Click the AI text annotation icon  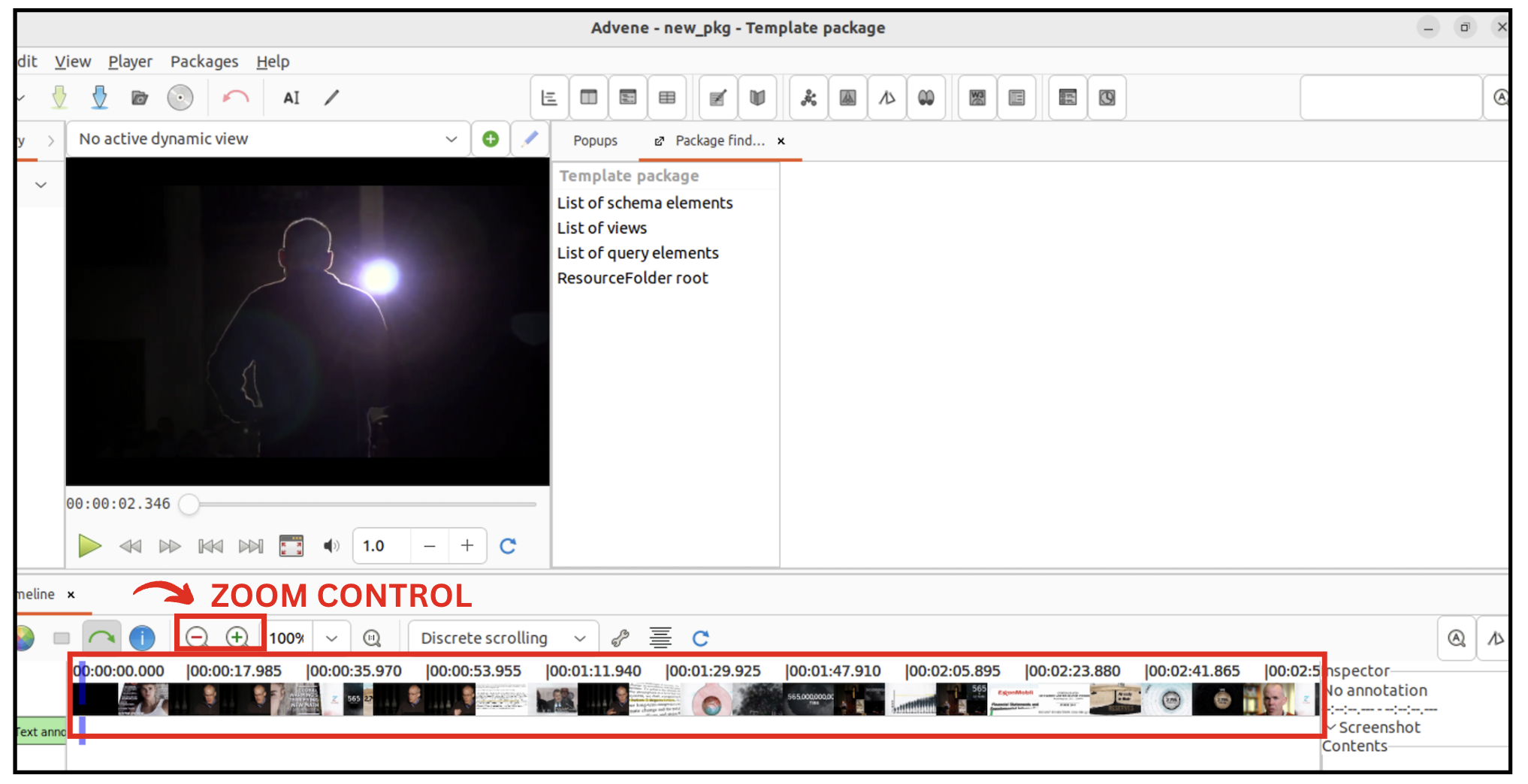(x=291, y=98)
